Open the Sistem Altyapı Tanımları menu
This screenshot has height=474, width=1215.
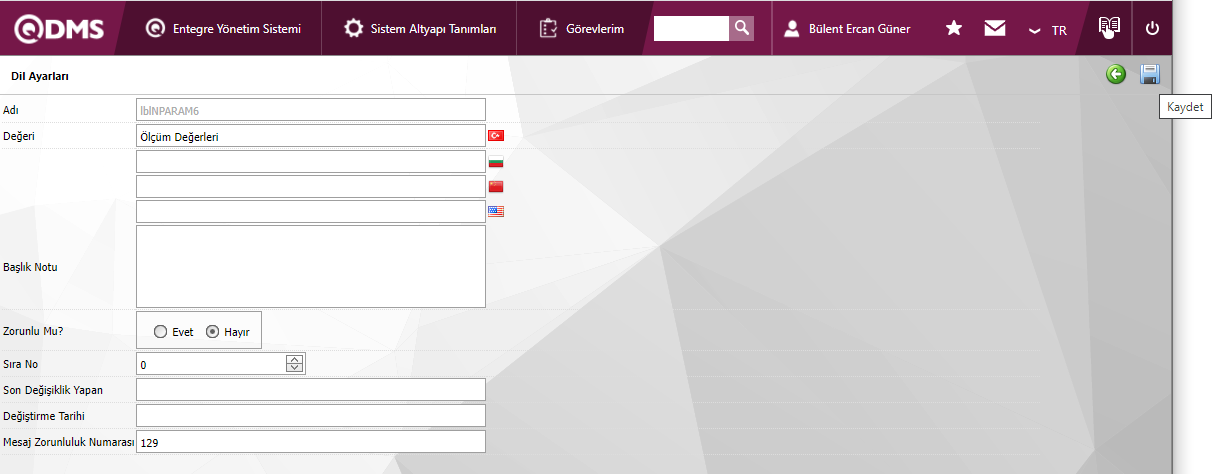(x=420, y=29)
